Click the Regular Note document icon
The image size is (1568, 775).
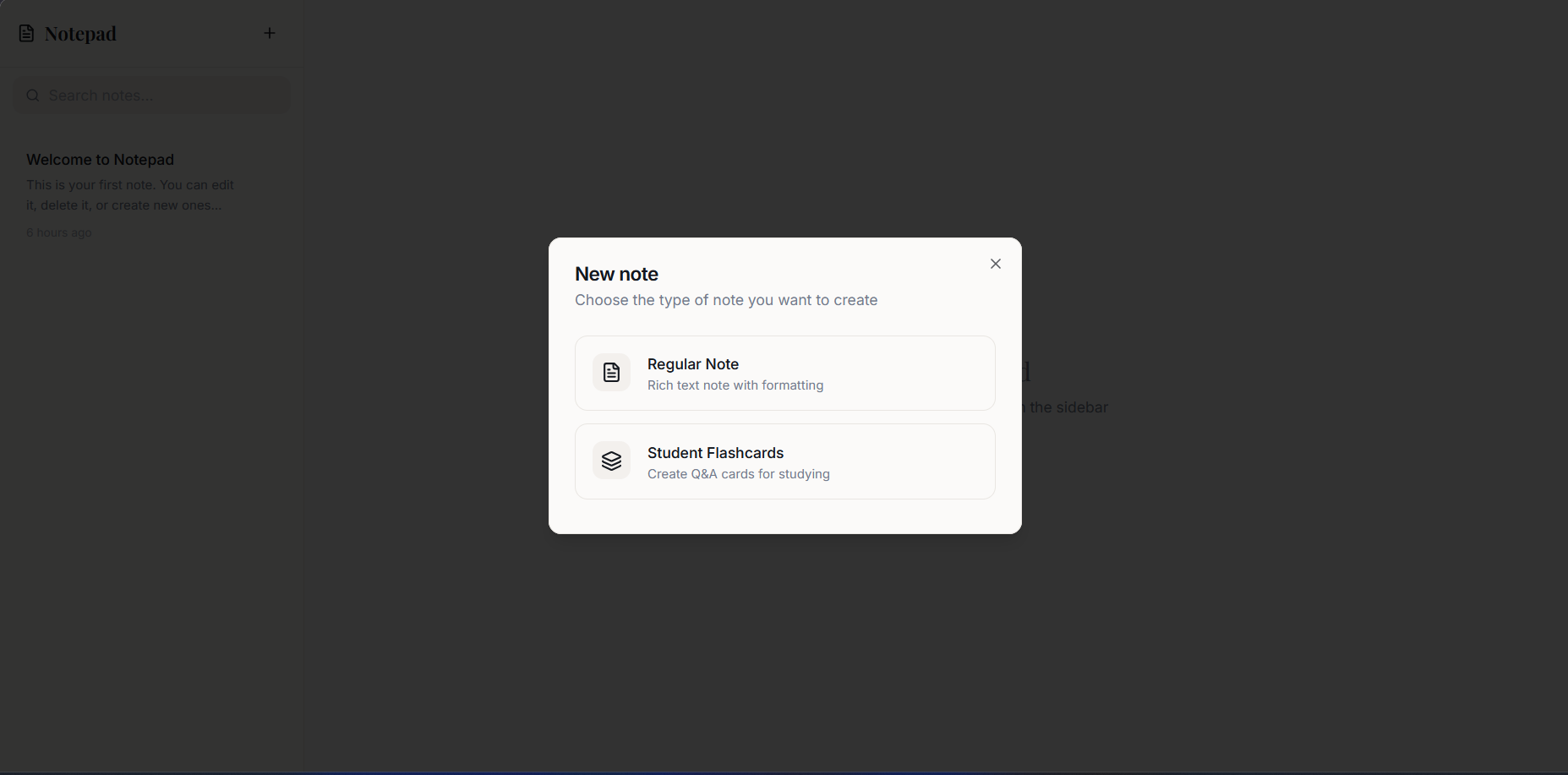point(611,373)
